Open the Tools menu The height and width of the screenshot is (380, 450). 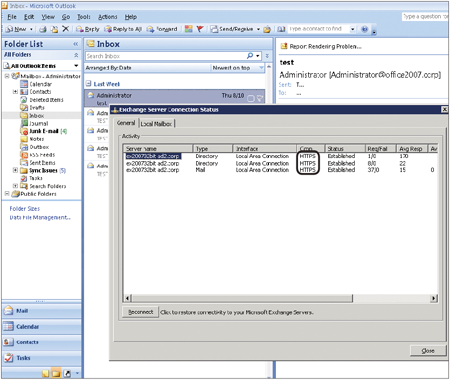(x=84, y=17)
